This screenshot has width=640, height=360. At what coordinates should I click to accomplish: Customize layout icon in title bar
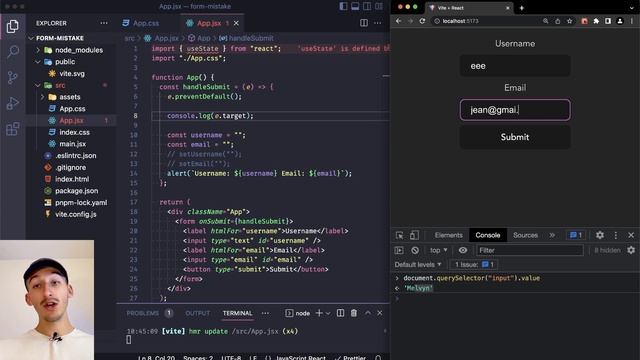click(379, 6)
